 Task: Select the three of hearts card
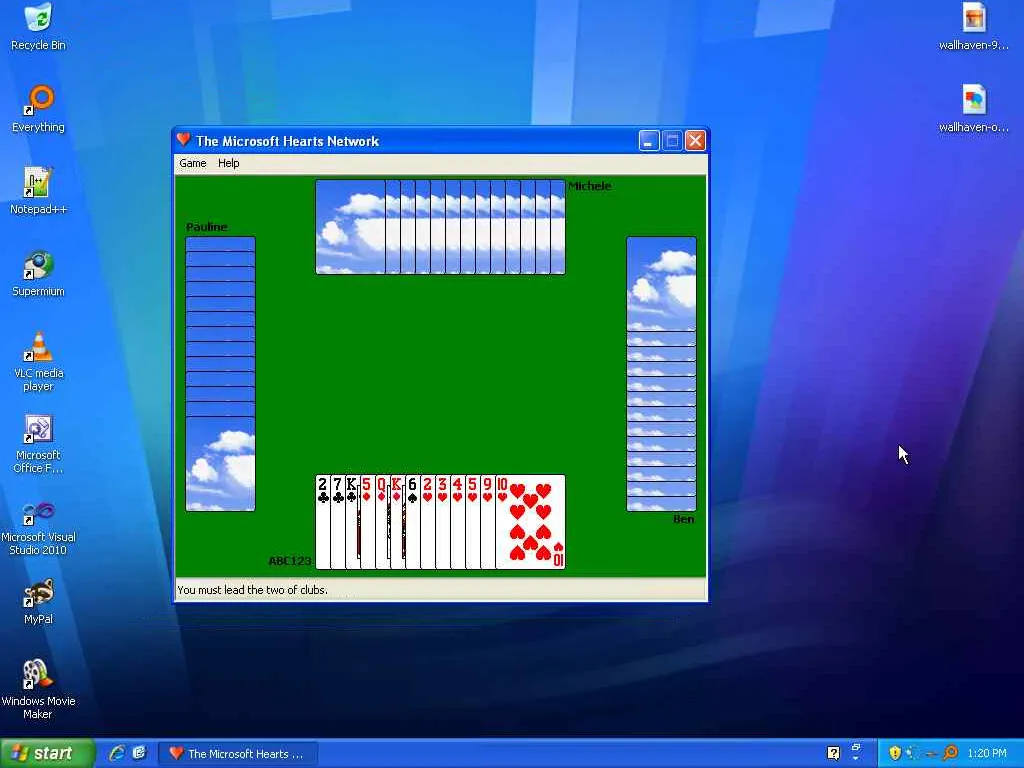[443, 522]
